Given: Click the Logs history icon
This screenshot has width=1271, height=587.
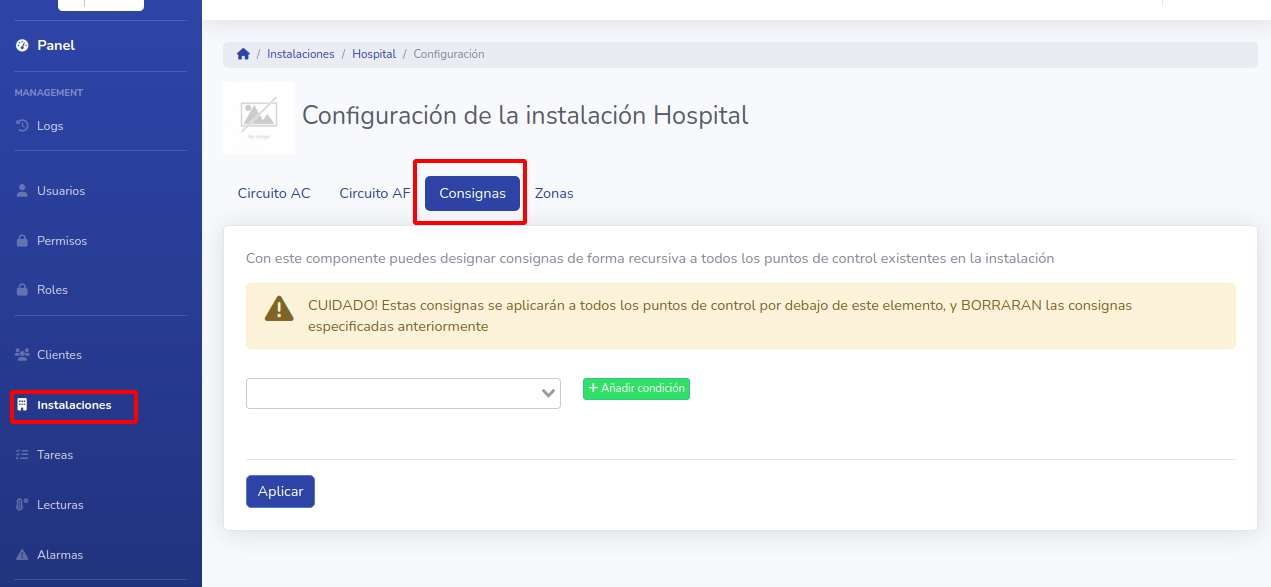Looking at the screenshot, I should (x=22, y=125).
